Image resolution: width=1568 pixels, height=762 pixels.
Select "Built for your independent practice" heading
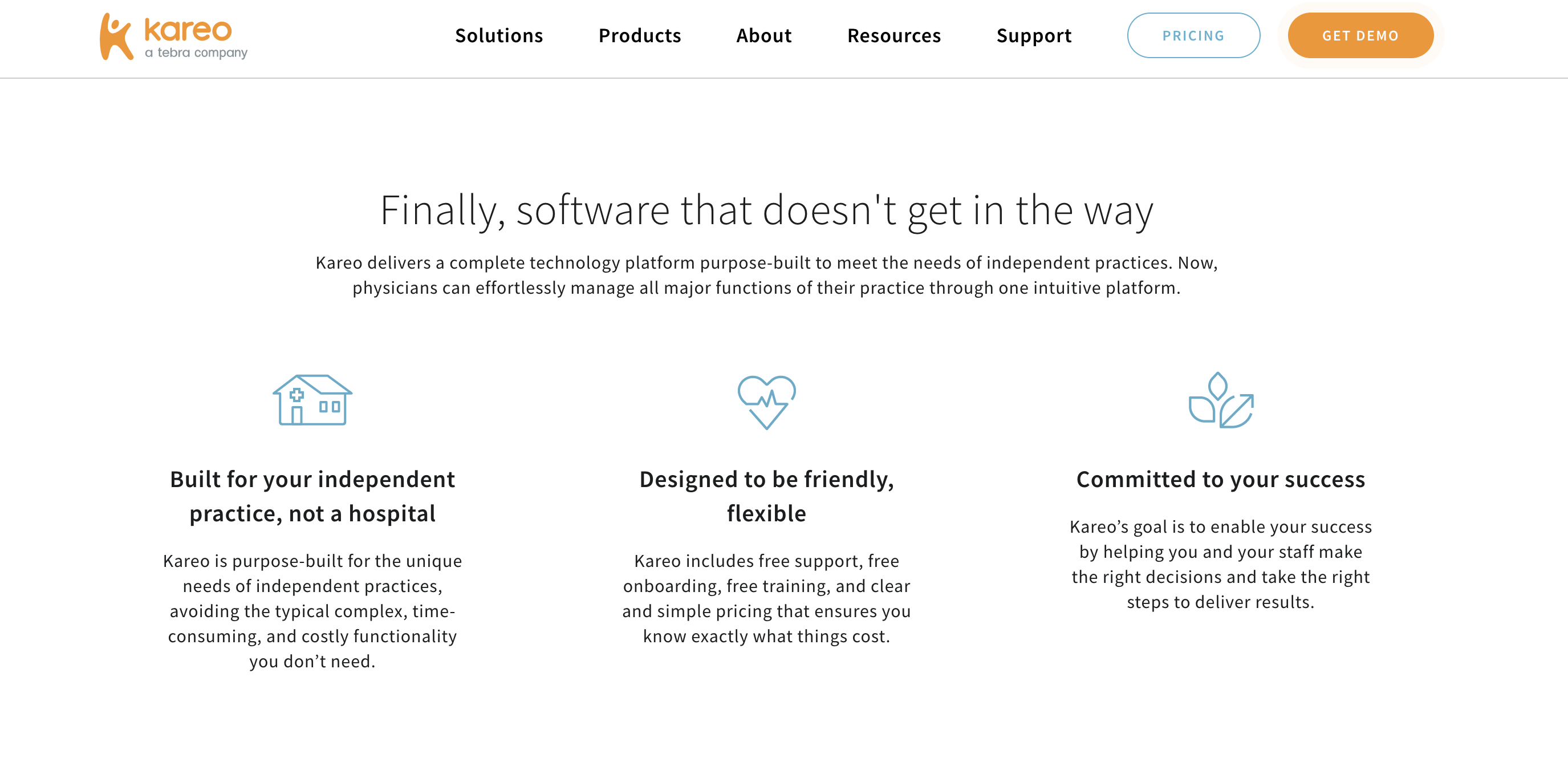pyautogui.click(x=312, y=496)
